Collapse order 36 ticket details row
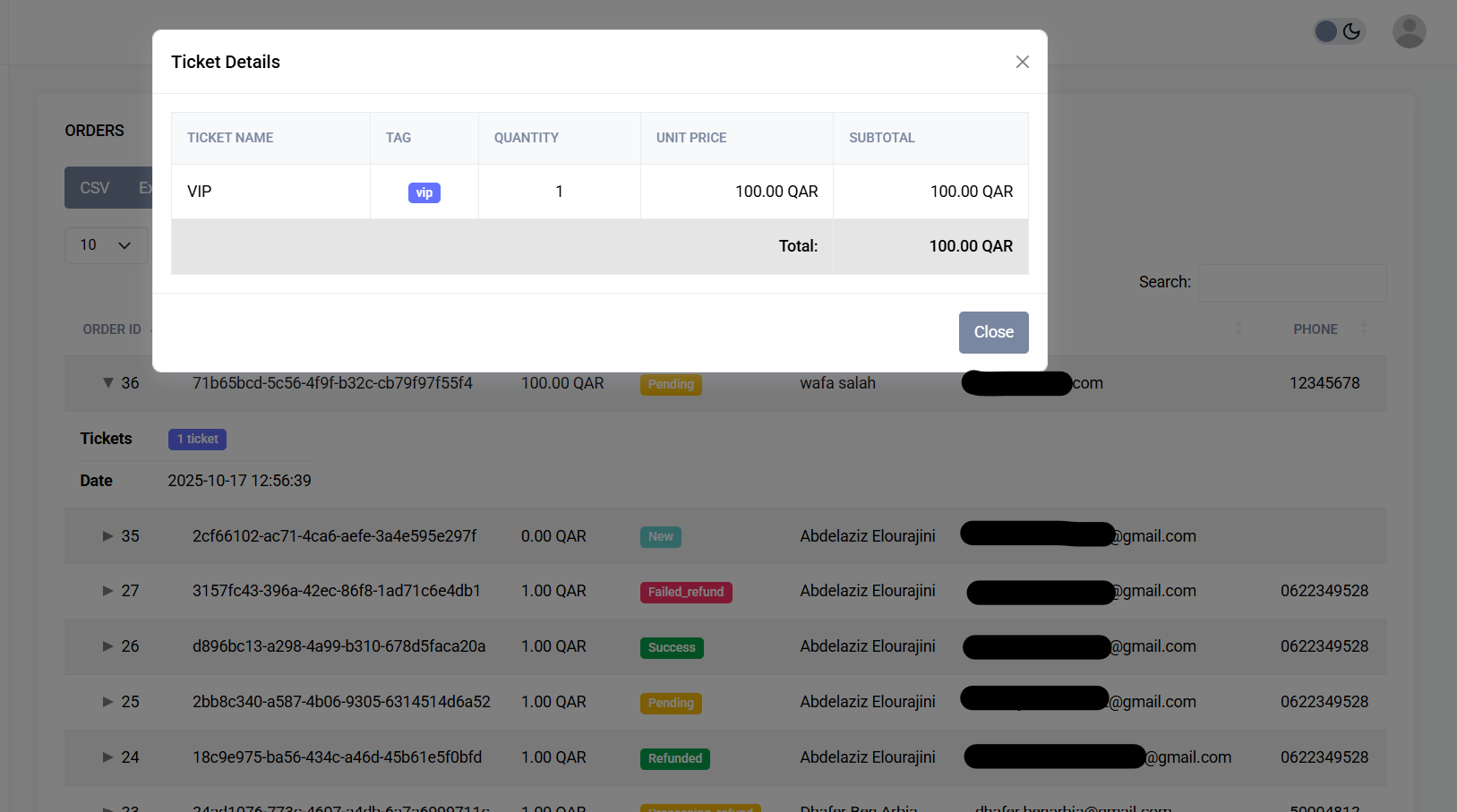The width and height of the screenshot is (1457, 812). coord(107,383)
